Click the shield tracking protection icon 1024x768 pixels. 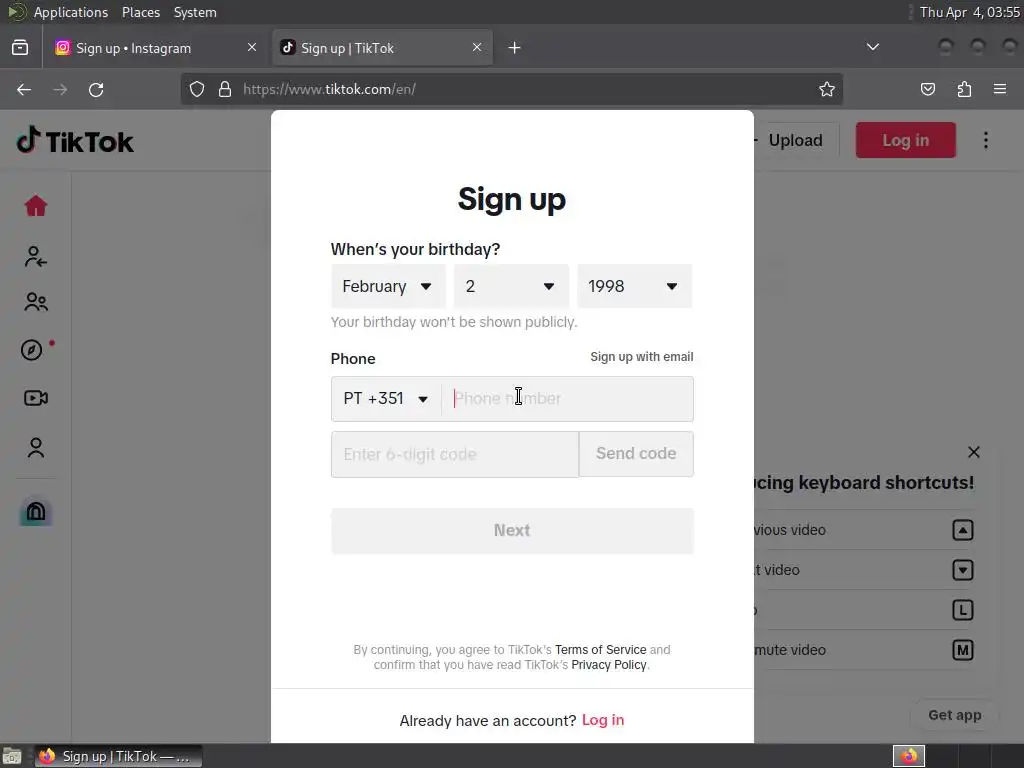pos(197,89)
